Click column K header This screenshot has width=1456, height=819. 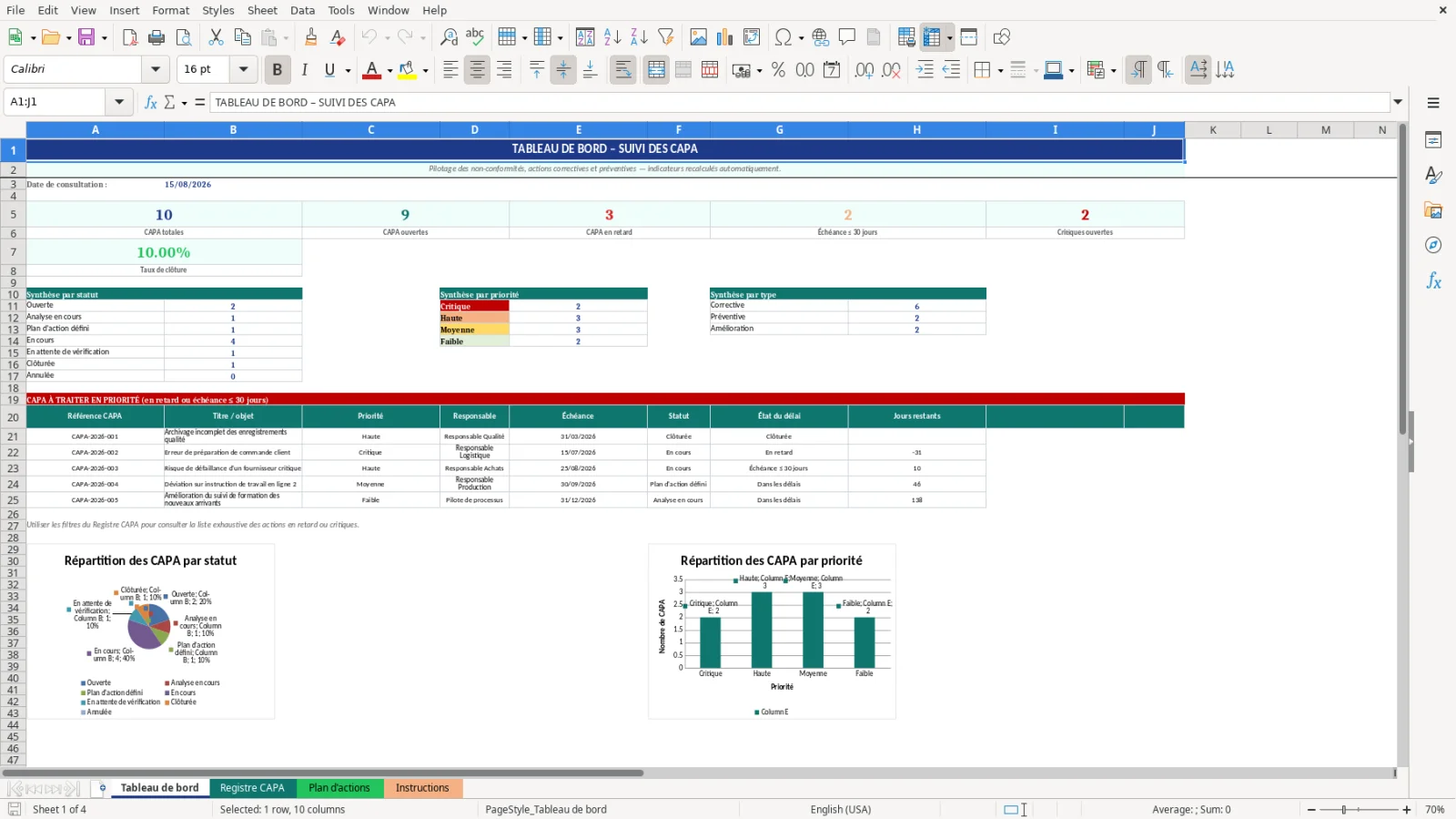[1213, 130]
